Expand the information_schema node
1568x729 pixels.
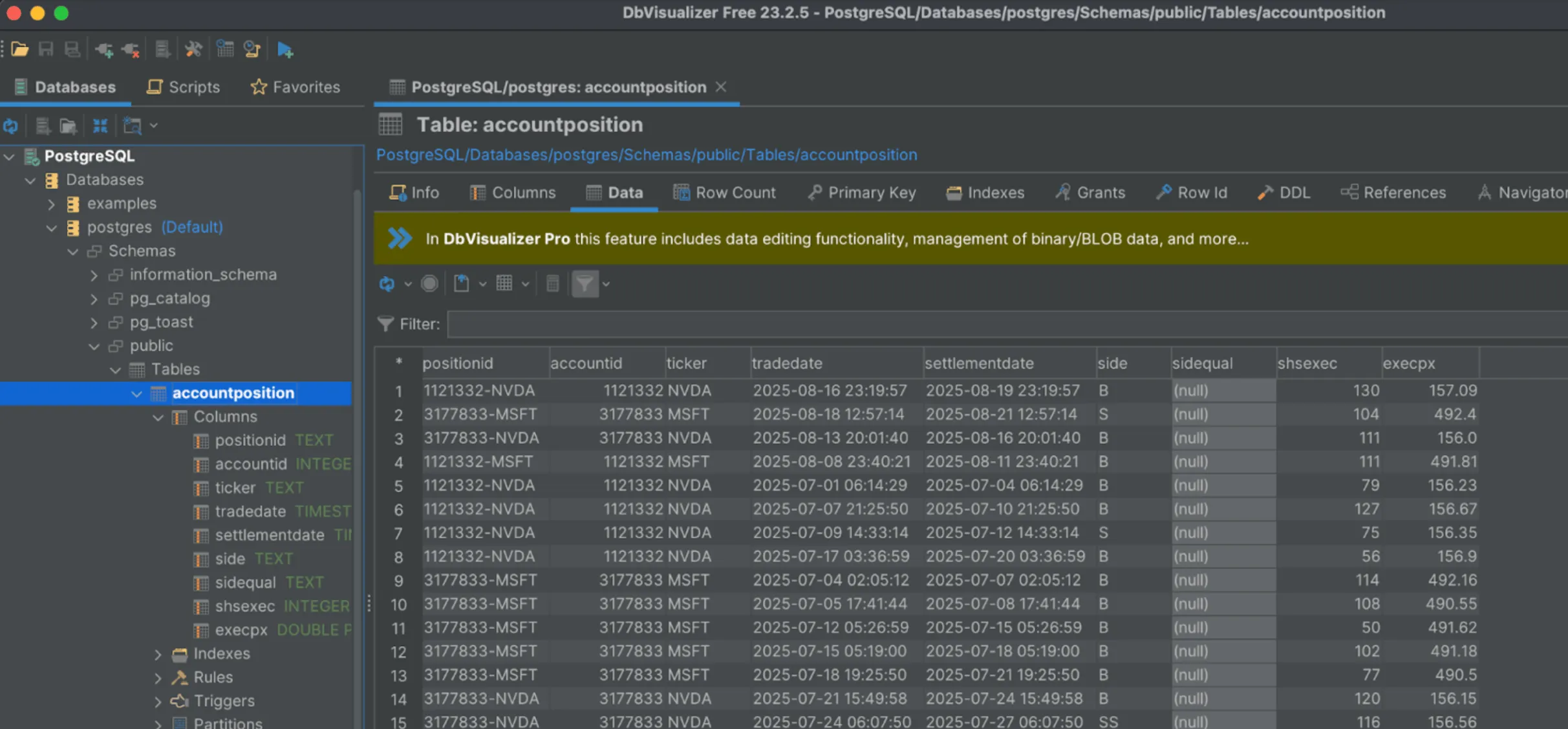click(94, 276)
